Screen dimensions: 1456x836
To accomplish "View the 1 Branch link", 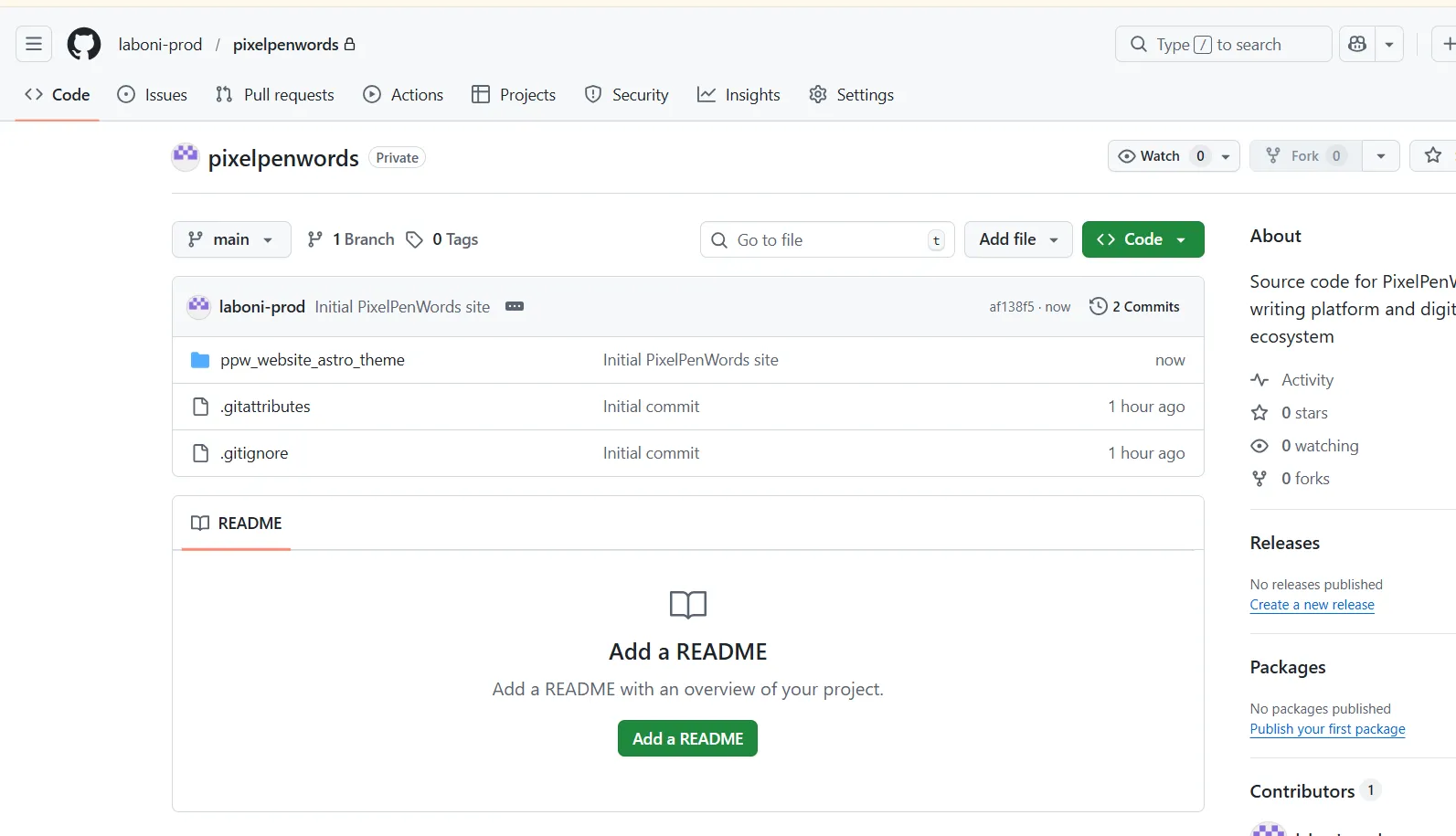I will pos(351,239).
